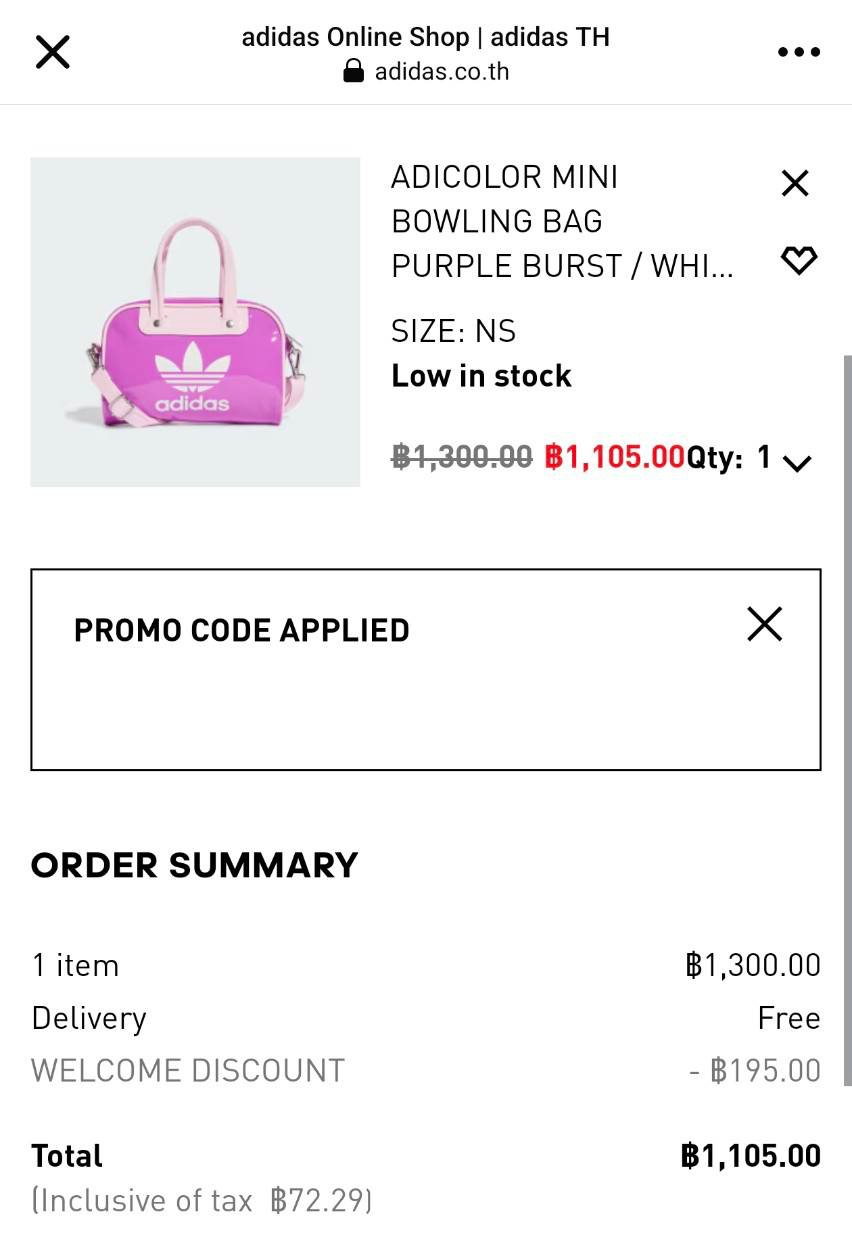
Task: Remove the bowling bag from cart
Action: pyautogui.click(x=794, y=183)
